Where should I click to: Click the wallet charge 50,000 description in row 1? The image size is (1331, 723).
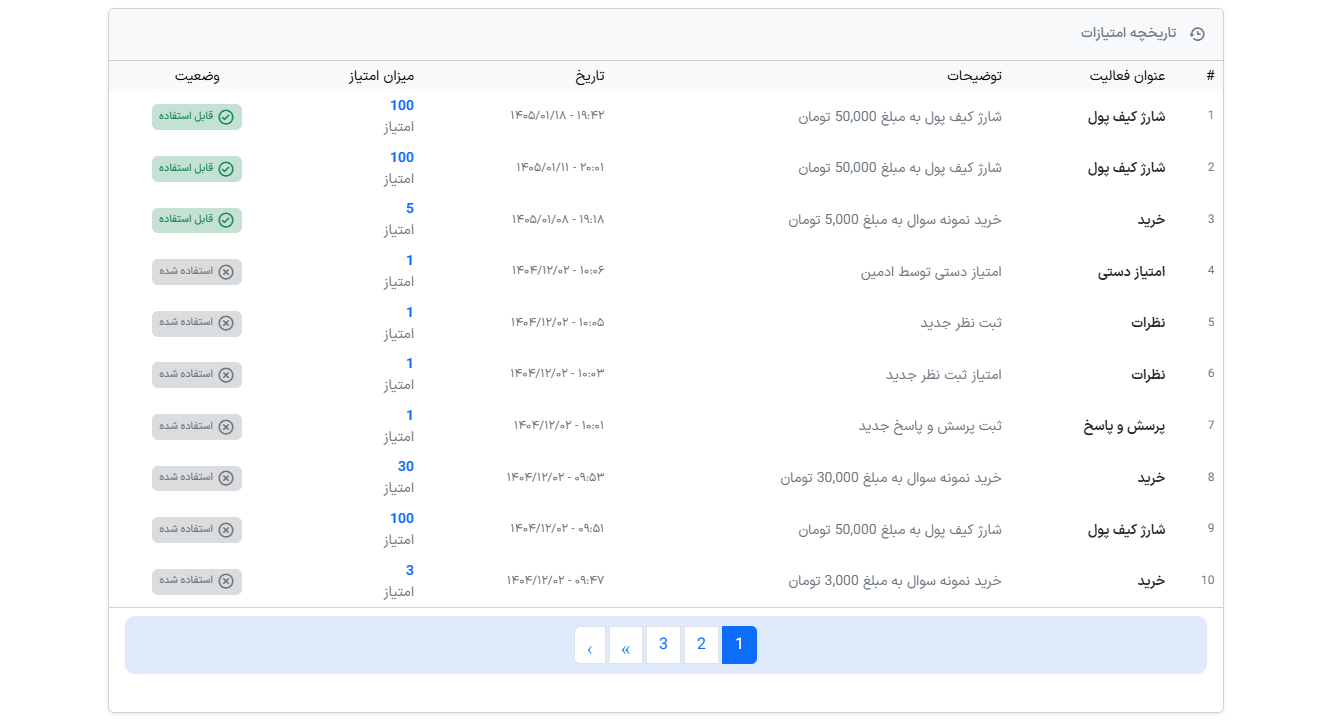900,117
